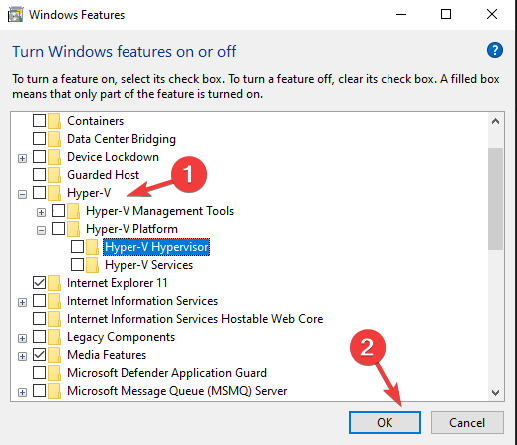Screen dimensions: 517x445
Task: Check Internet Information Services Hostable Web Core checkbox
Action: point(39,319)
